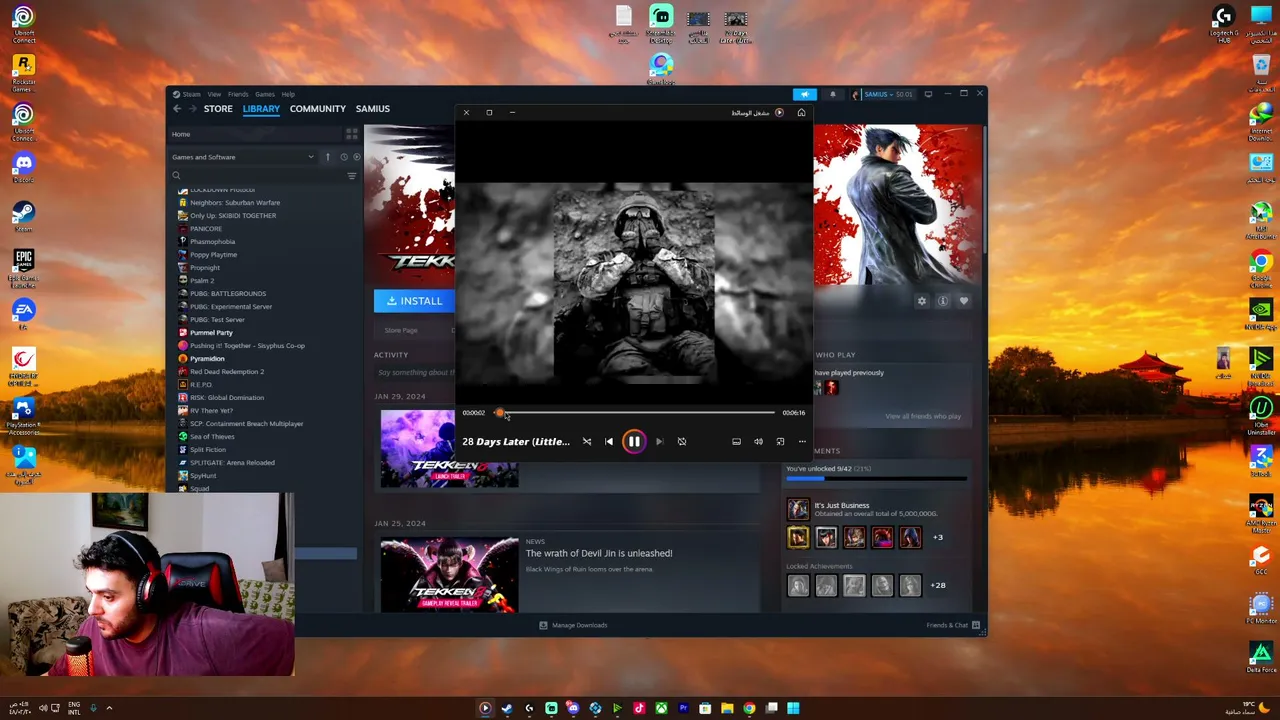This screenshot has height=720, width=1280.
Task: Switch the media player to mini view
Action: (780, 441)
